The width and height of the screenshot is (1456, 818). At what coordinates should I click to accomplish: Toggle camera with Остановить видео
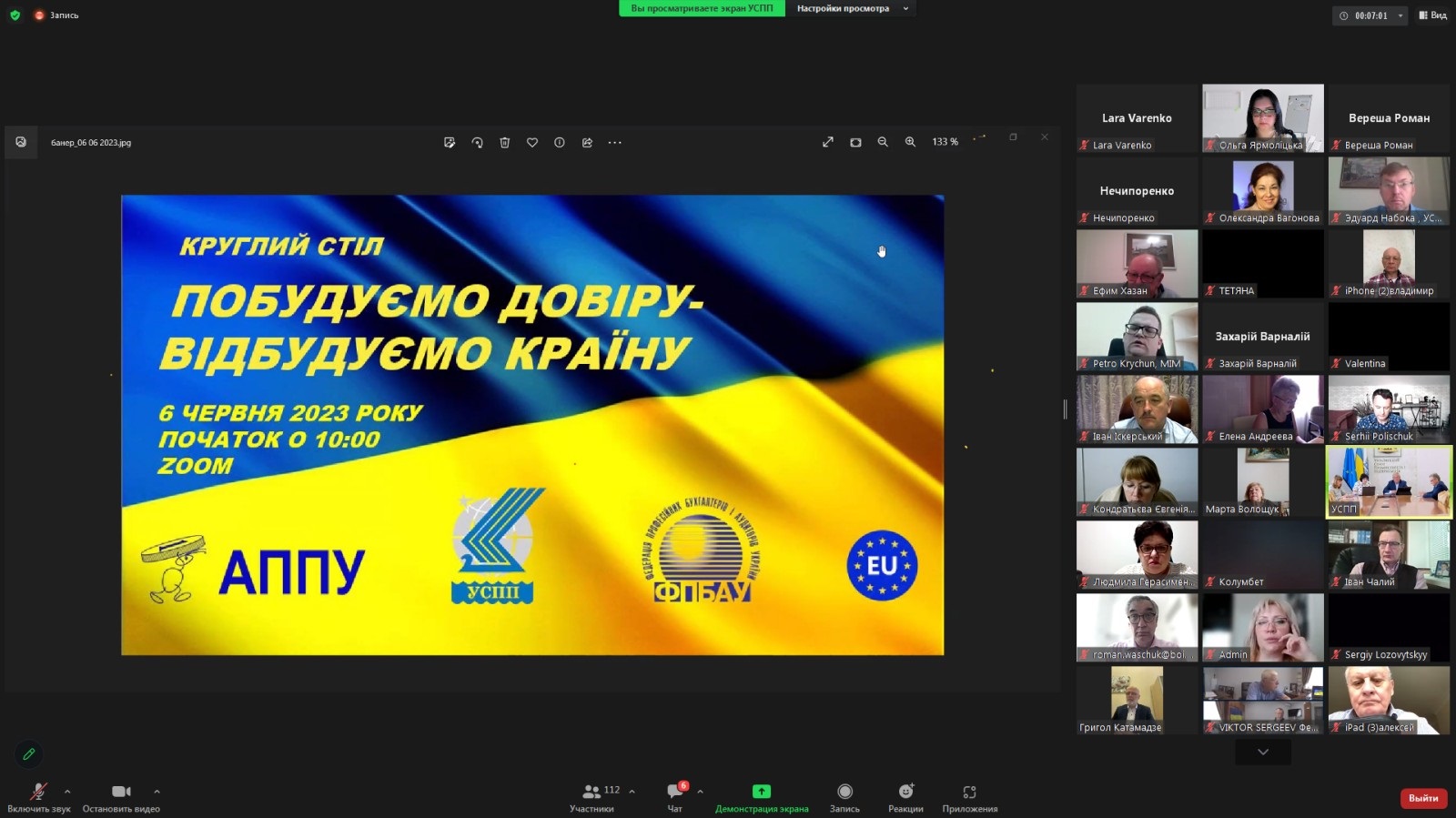pos(121,797)
